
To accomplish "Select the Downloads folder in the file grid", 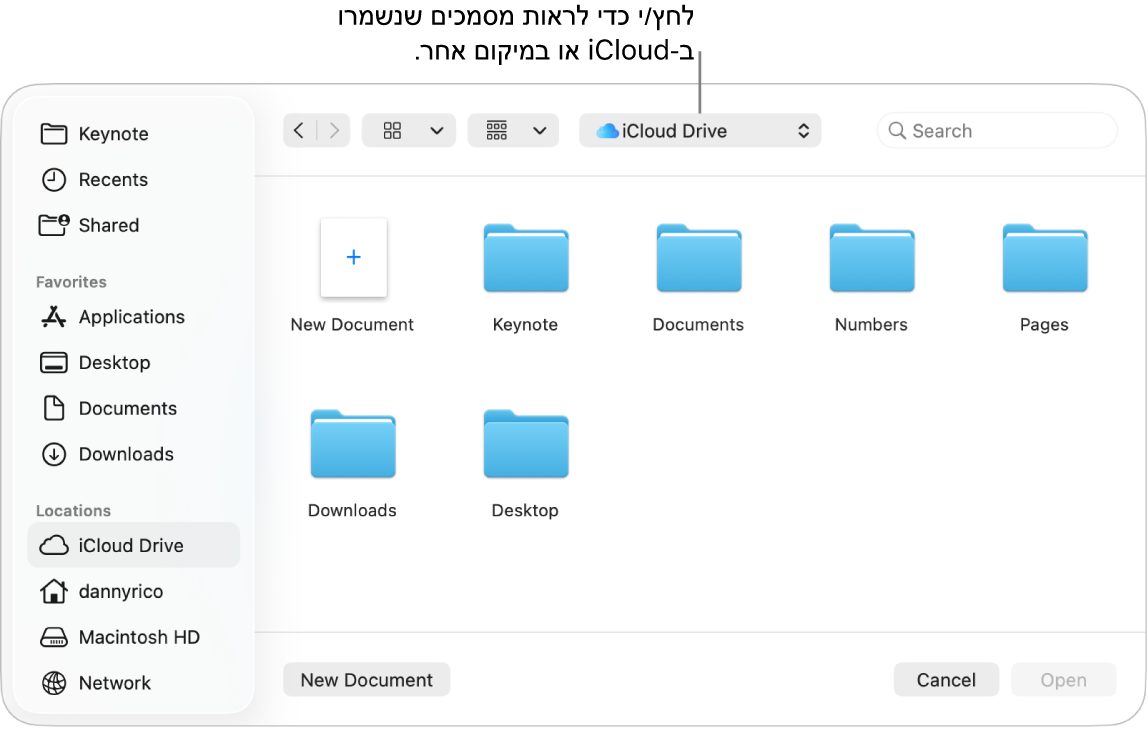I will tap(353, 444).
